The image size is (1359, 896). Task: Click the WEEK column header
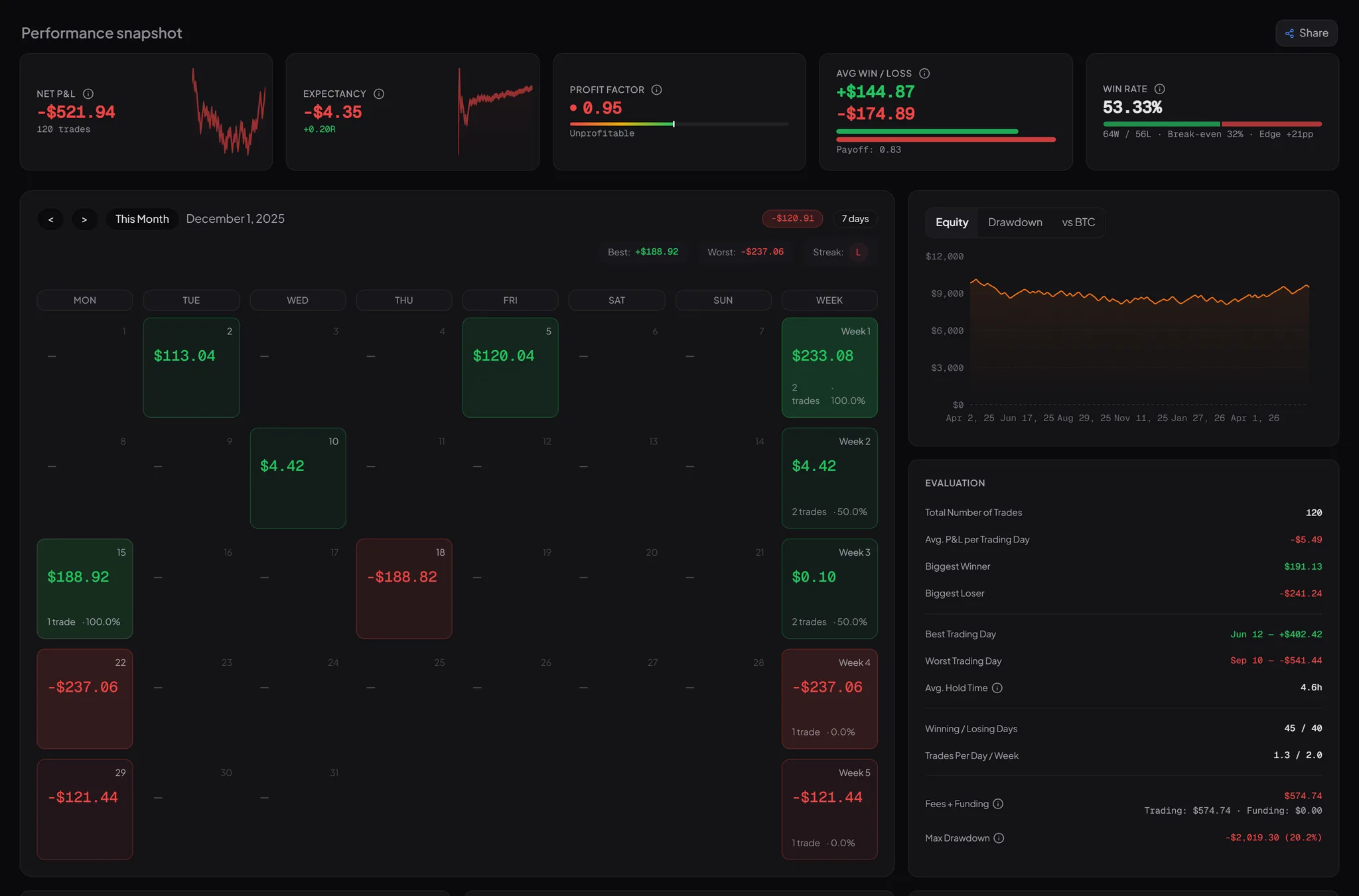829,300
